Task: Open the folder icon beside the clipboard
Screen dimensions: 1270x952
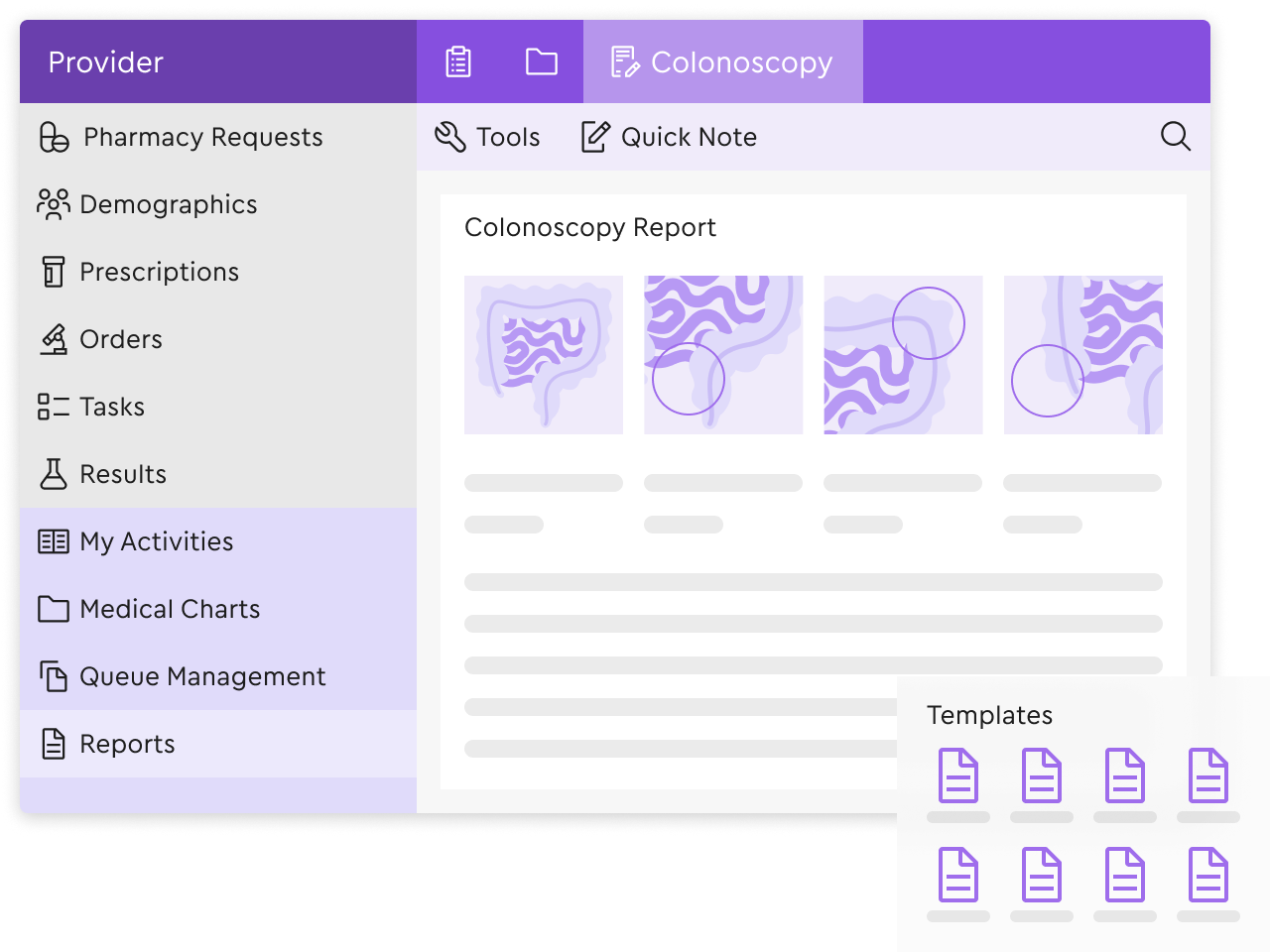Action: click(542, 60)
